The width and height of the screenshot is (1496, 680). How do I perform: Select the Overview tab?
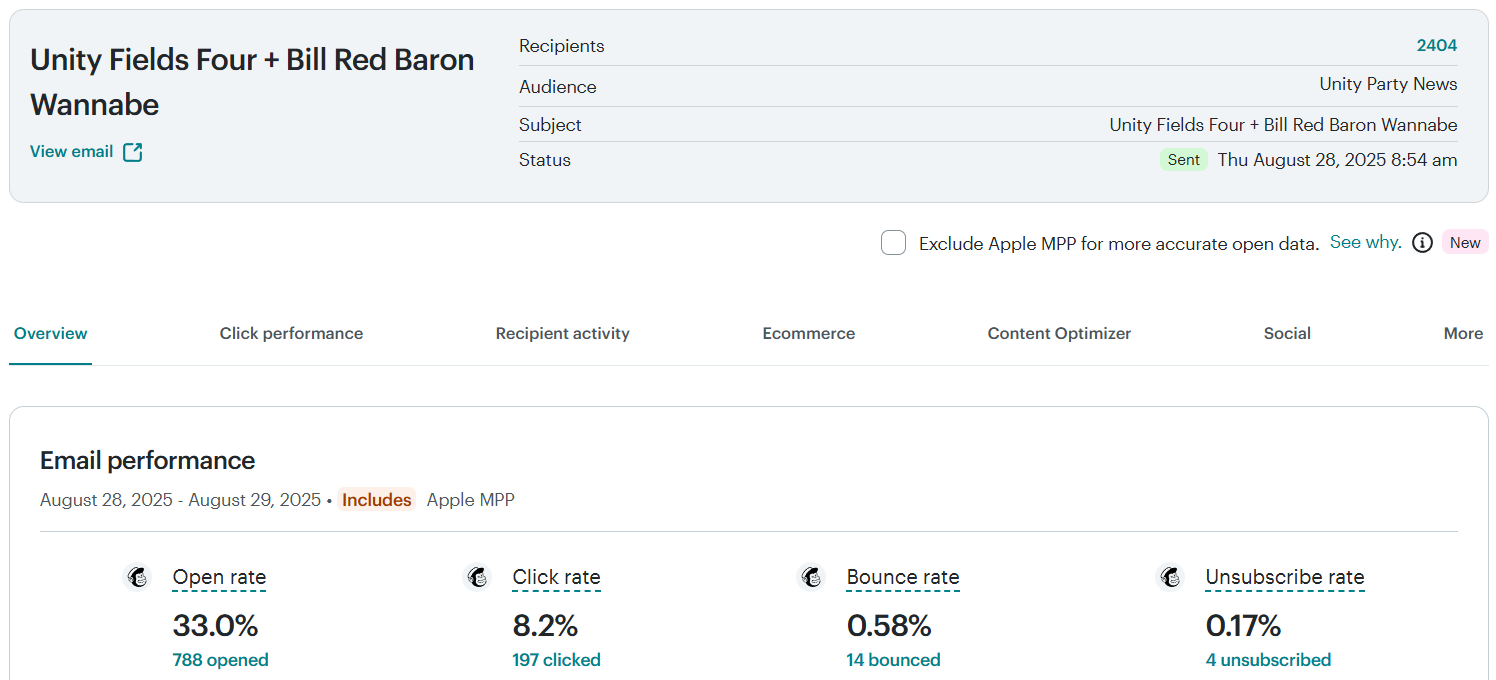(51, 334)
